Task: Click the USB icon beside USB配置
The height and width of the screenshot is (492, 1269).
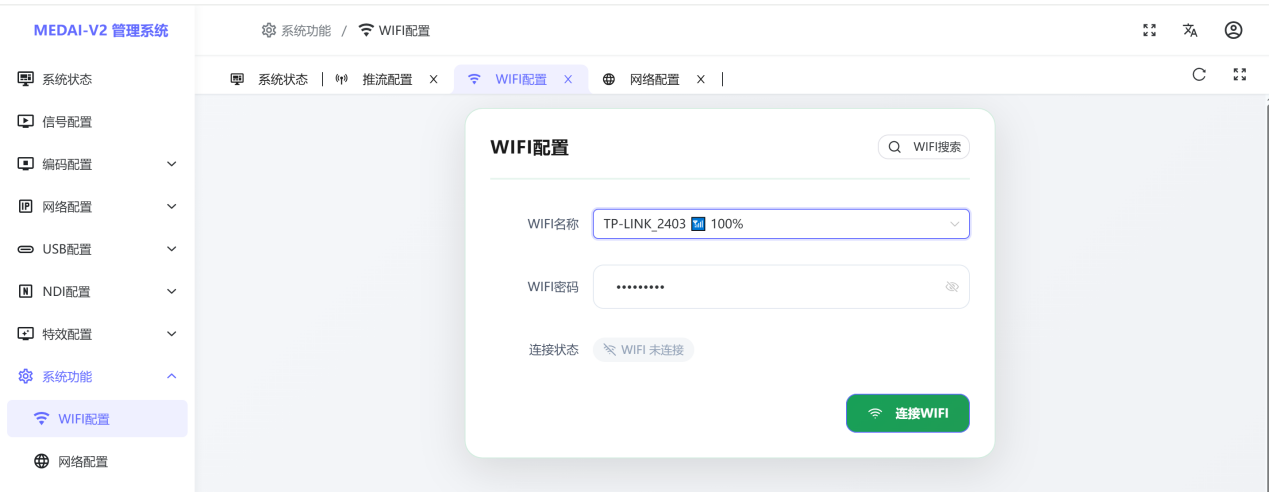Action: pos(26,249)
